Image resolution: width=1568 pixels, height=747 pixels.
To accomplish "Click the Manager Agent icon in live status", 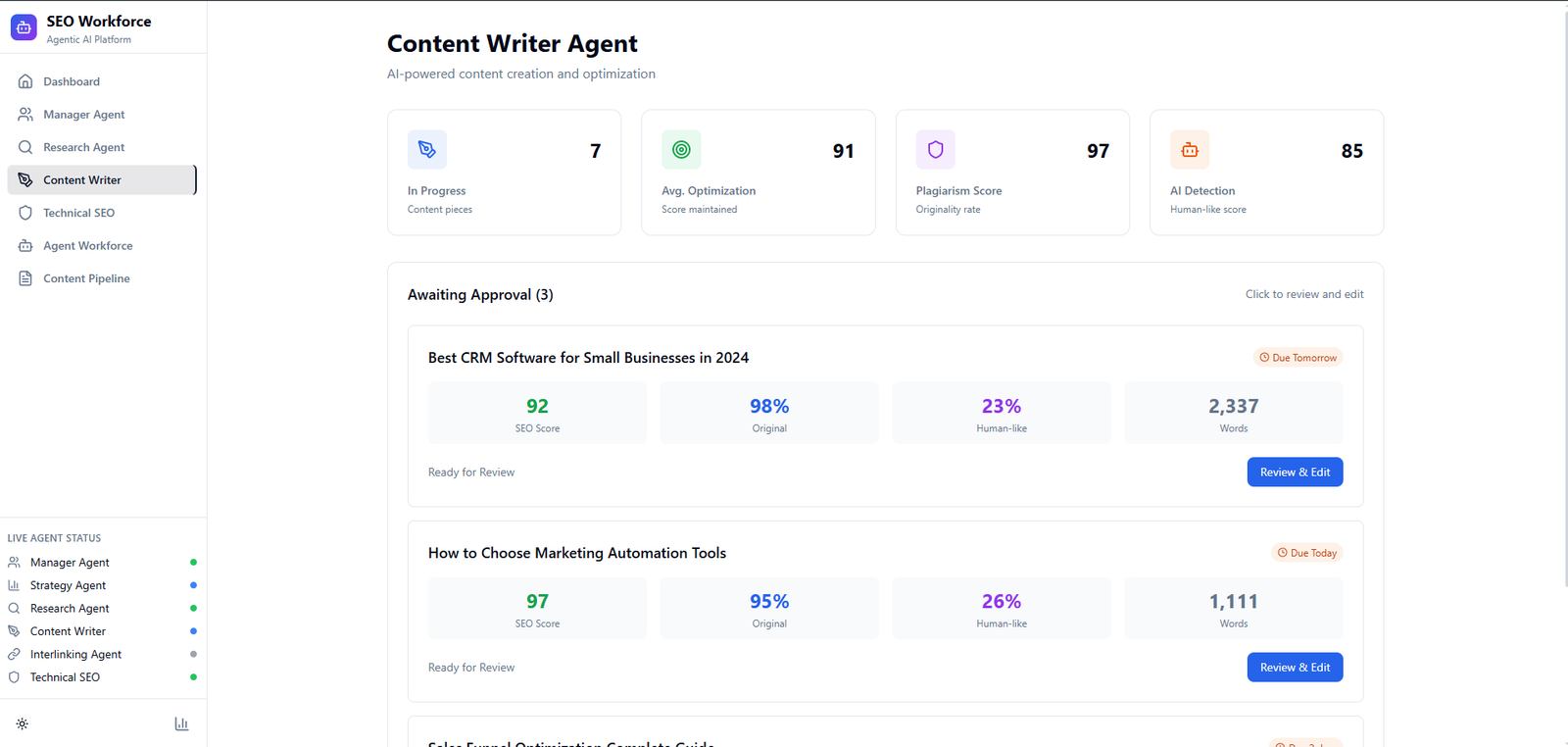I will 14,563.
